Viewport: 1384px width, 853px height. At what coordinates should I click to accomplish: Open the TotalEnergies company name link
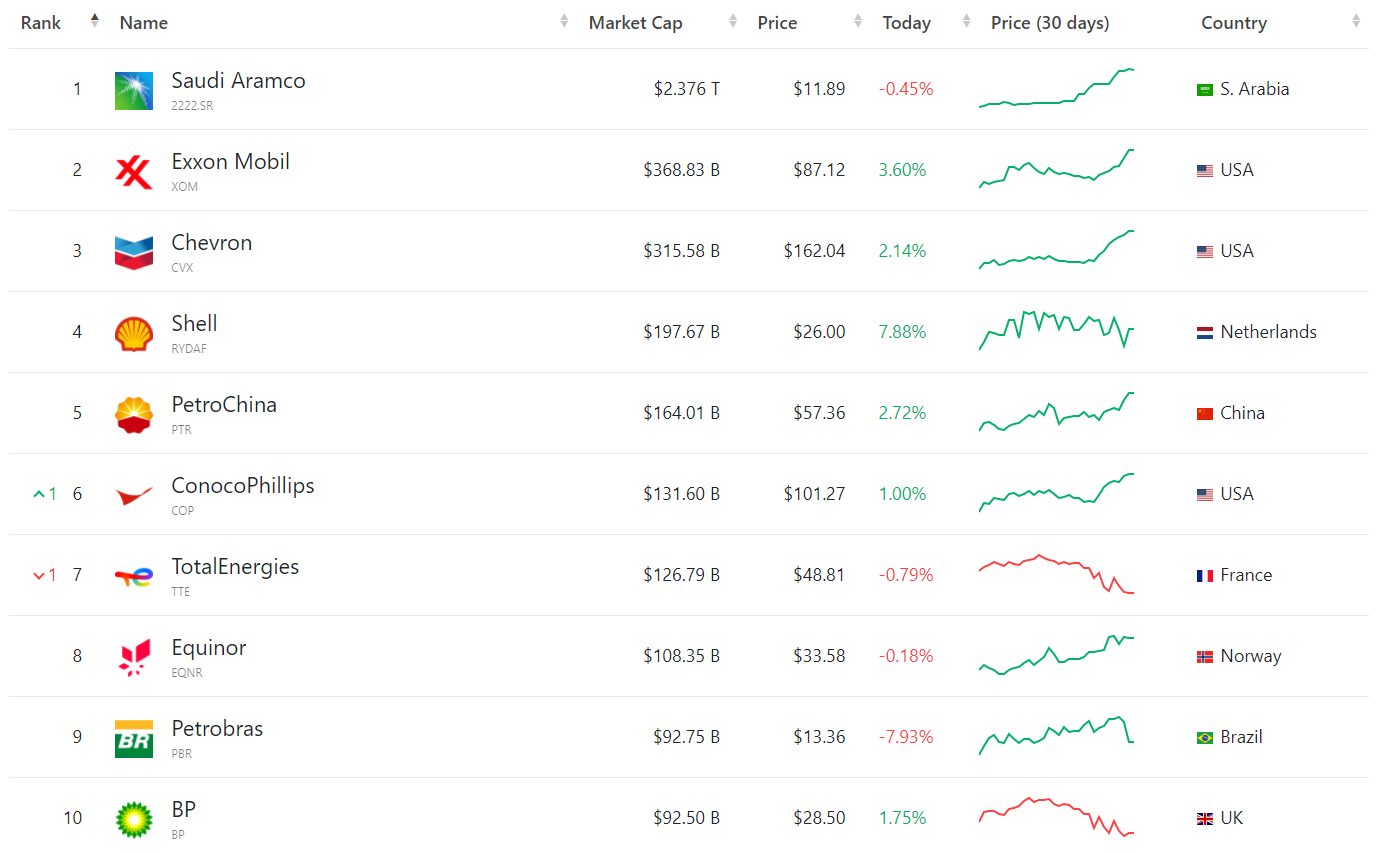click(x=235, y=567)
